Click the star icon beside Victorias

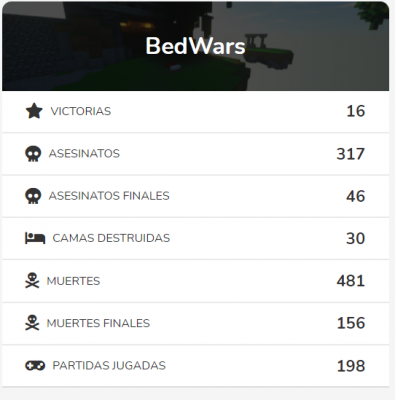pos(34,111)
